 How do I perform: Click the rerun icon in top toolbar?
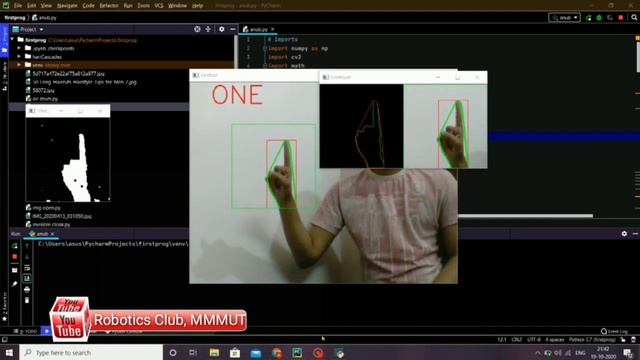click(588, 18)
